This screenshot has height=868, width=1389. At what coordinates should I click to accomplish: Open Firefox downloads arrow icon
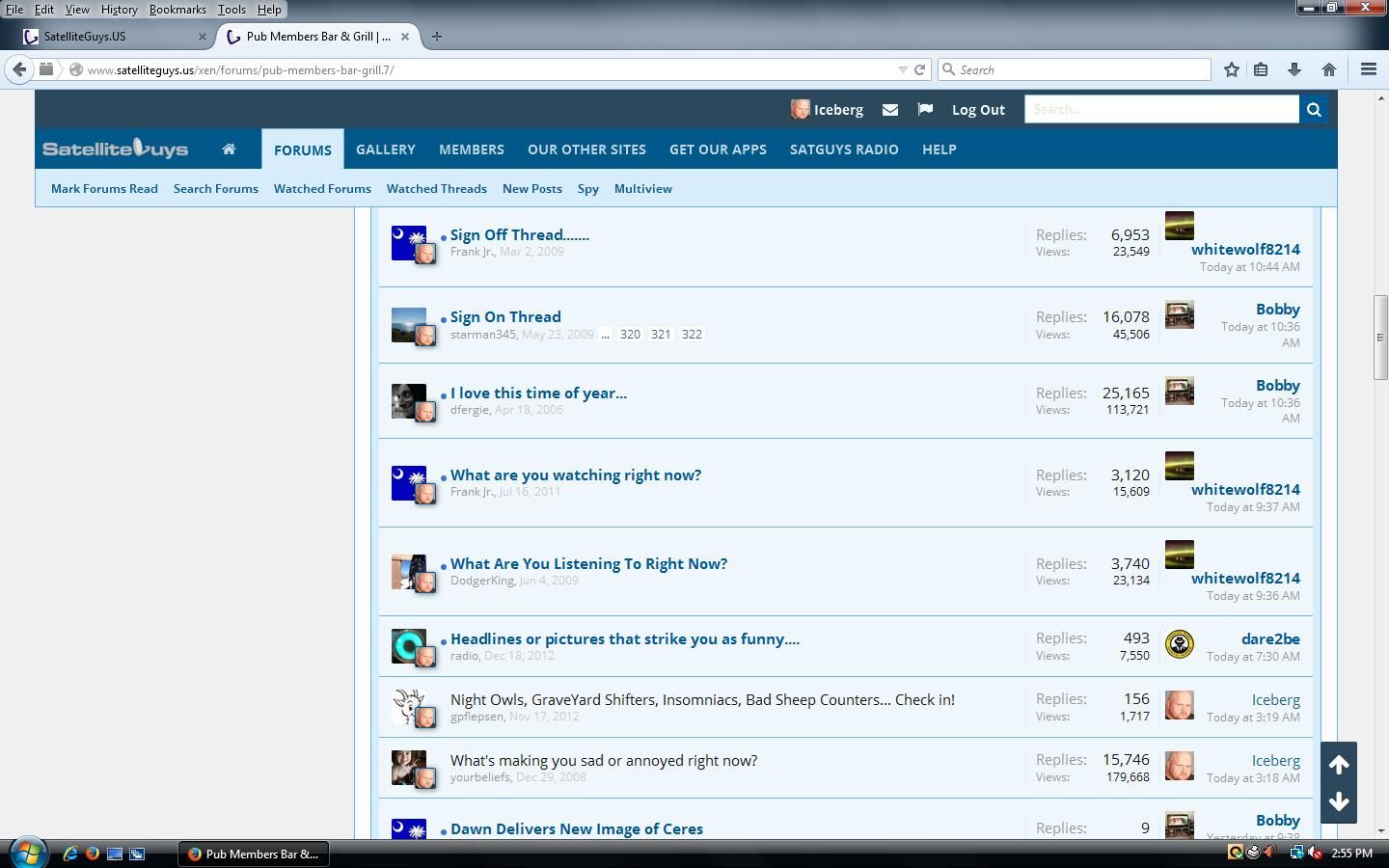1294,69
